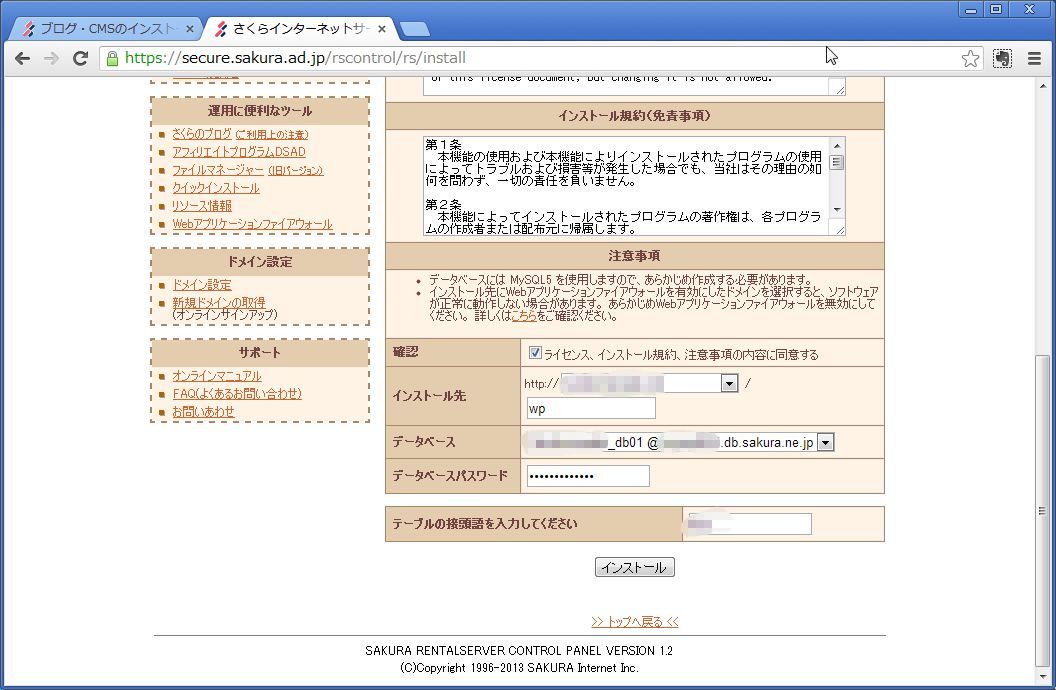Click the table prefix input field

pyautogui.click(x=750, y=524)
